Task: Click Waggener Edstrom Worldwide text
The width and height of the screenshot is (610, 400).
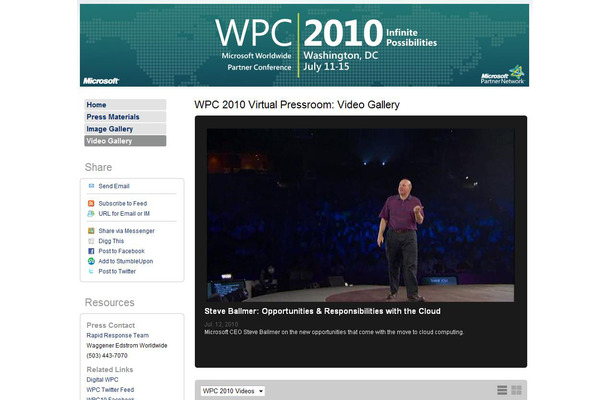Action: pos(127,346)
